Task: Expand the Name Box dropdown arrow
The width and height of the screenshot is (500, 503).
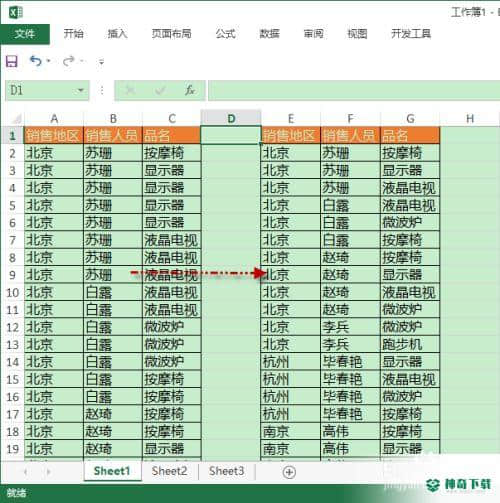Action: (80, 90)
